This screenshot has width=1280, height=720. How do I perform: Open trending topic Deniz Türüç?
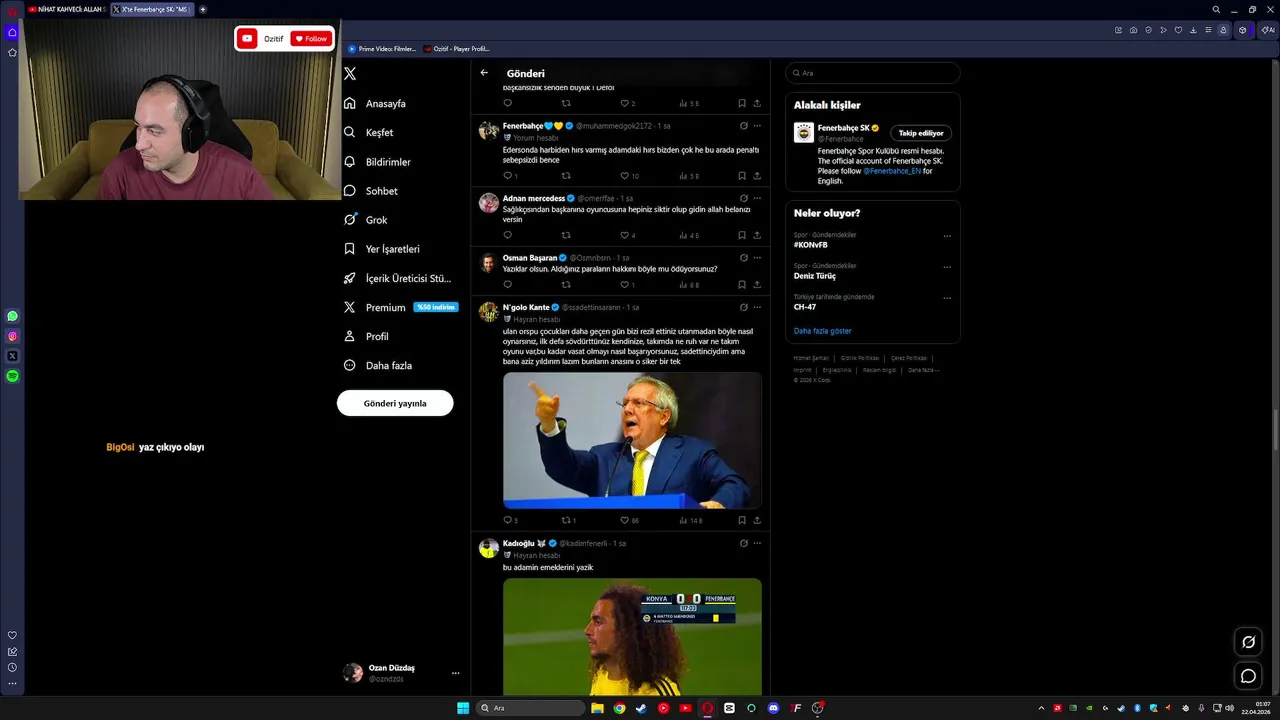(815, 276)
